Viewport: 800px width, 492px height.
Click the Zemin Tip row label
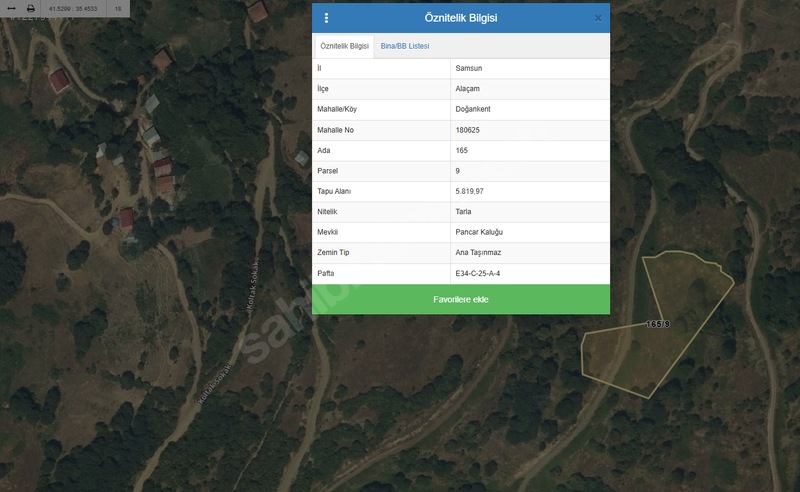[333, 253]
